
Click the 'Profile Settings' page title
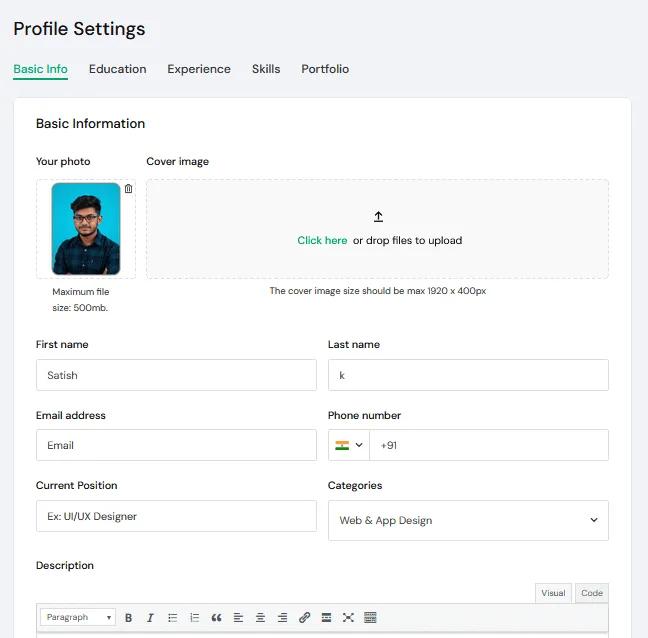tap(79, 29)
